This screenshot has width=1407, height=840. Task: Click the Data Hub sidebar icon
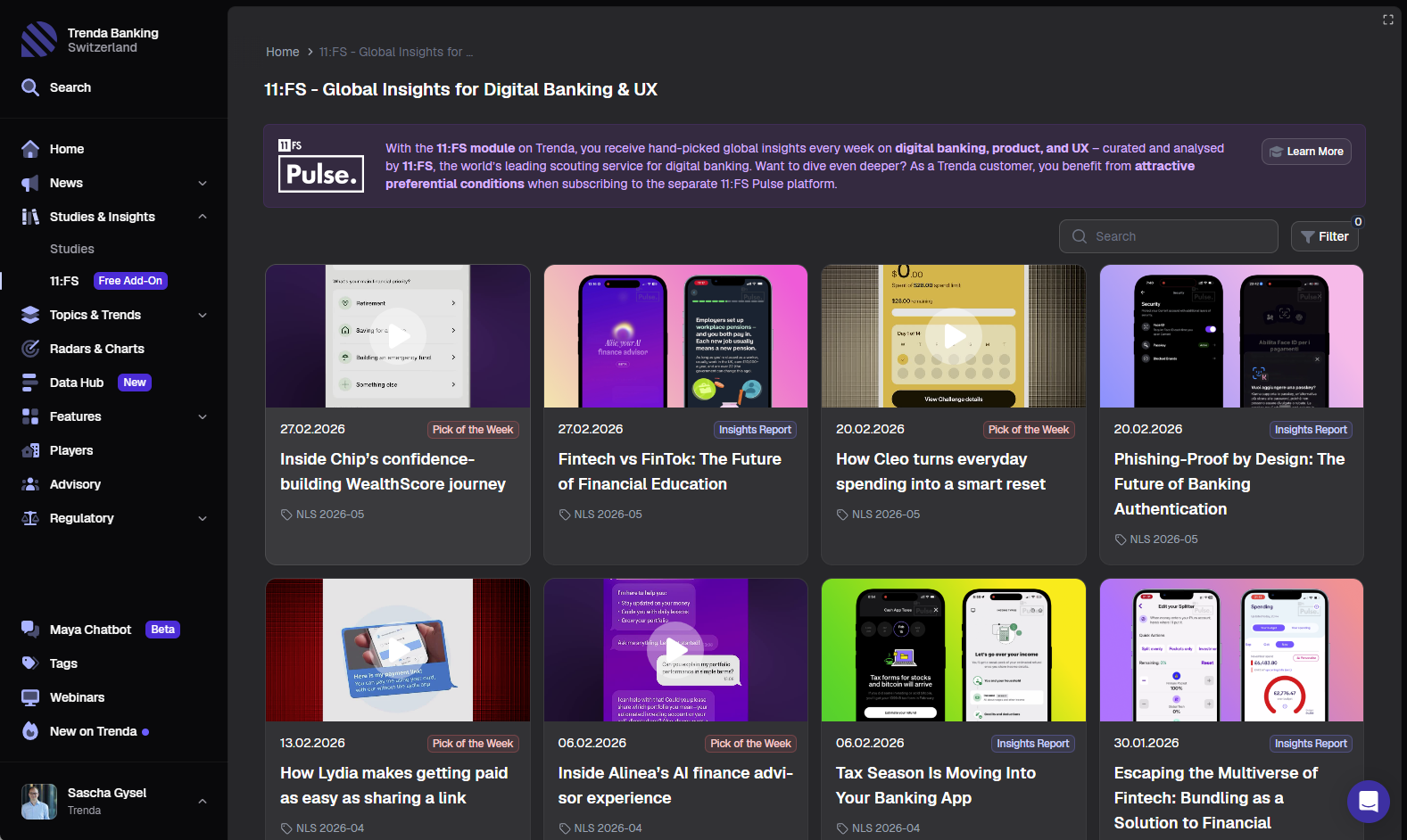(x=30, y=383)
